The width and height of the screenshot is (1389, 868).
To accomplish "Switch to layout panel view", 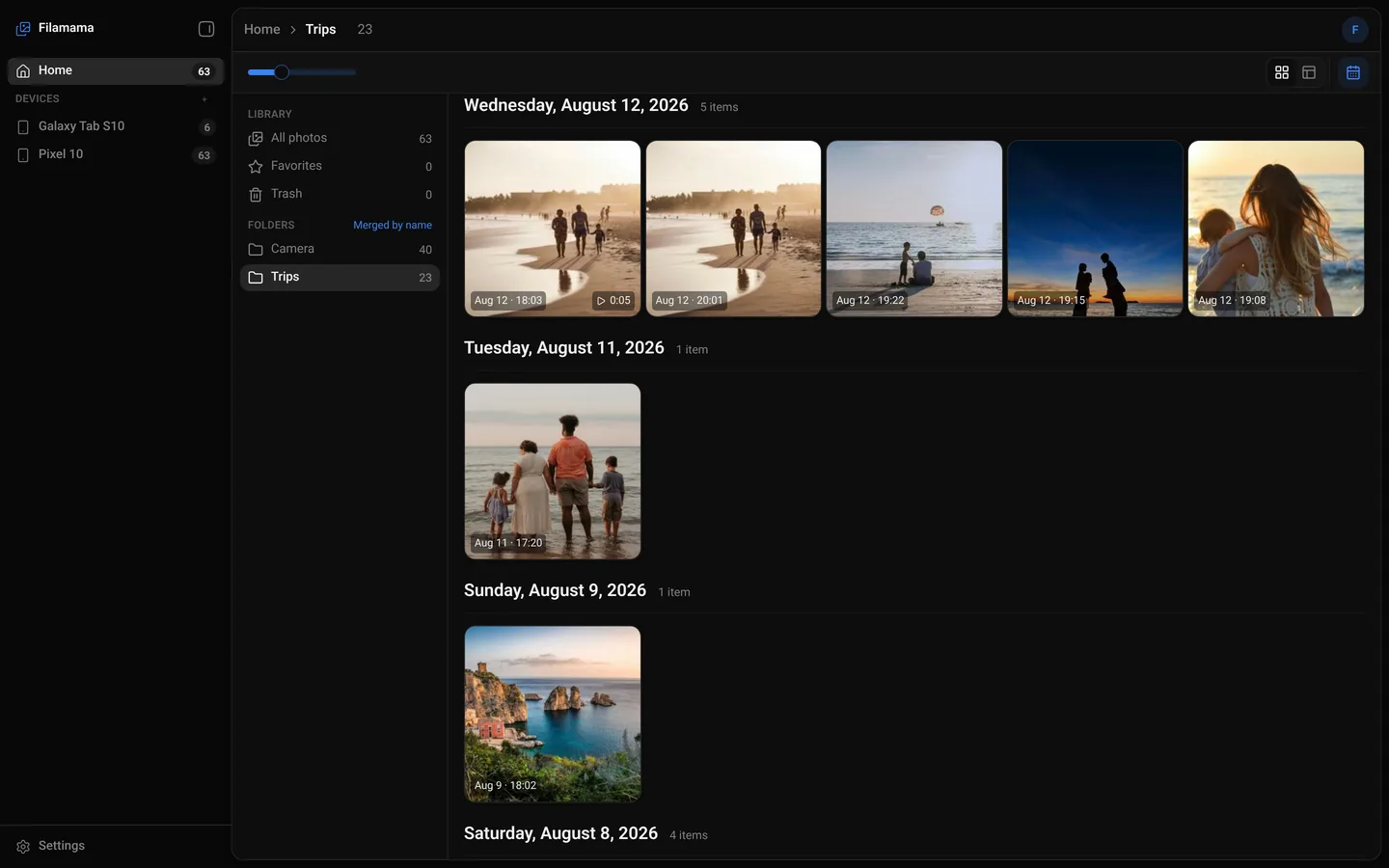I will tap(1309, 72).
